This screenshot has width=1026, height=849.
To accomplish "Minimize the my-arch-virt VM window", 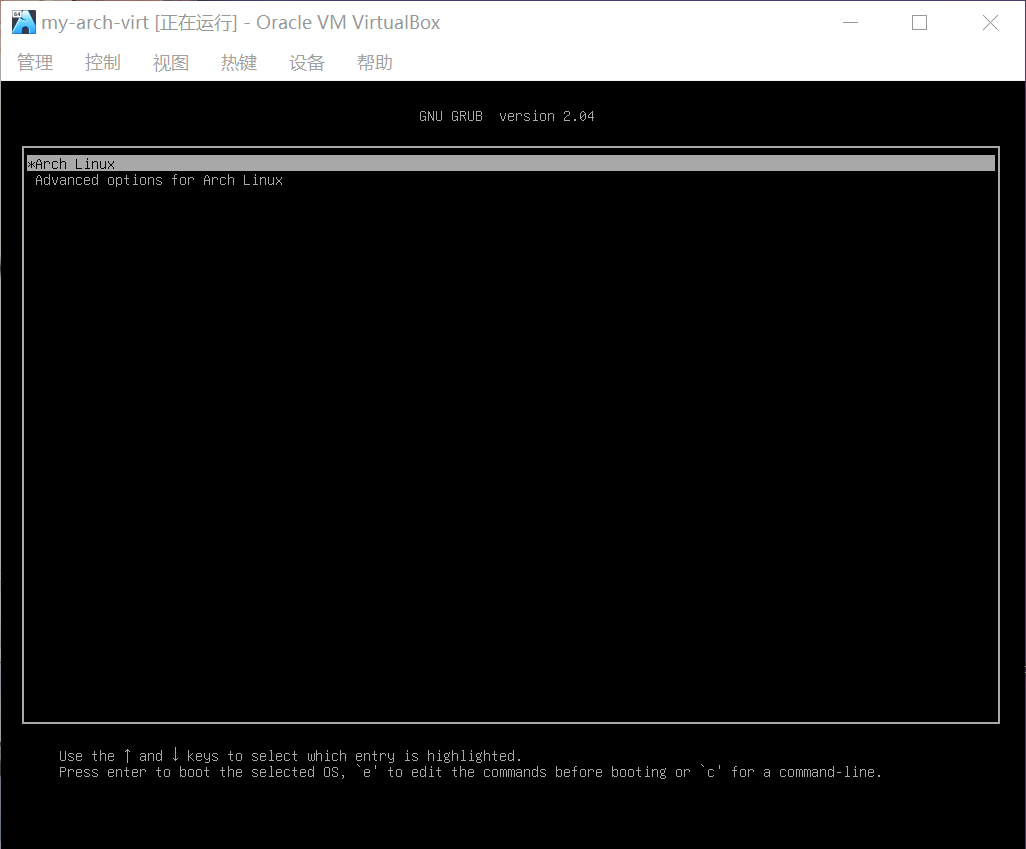I will [x=850, y=22].
